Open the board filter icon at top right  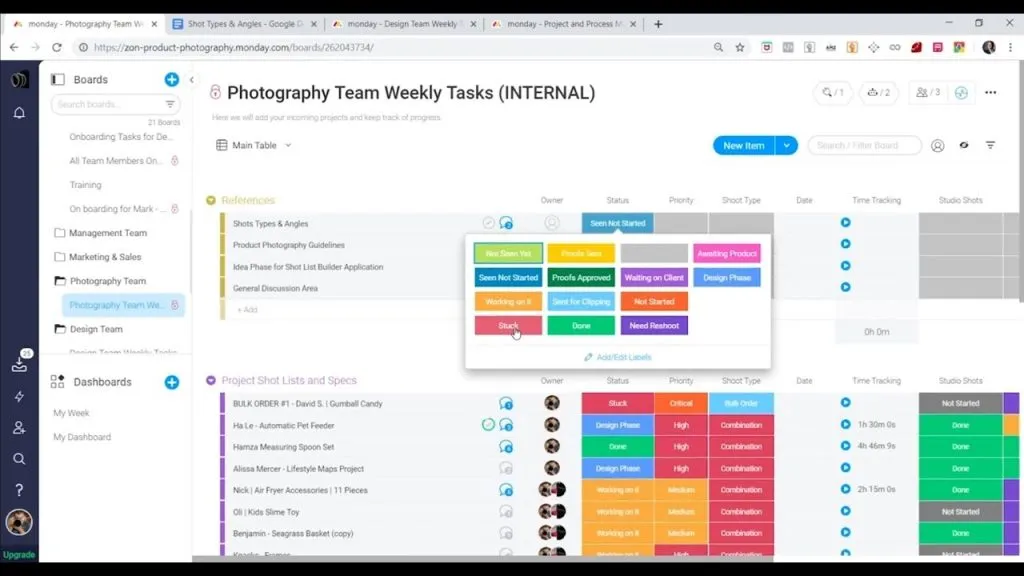(x=991, y=146)
